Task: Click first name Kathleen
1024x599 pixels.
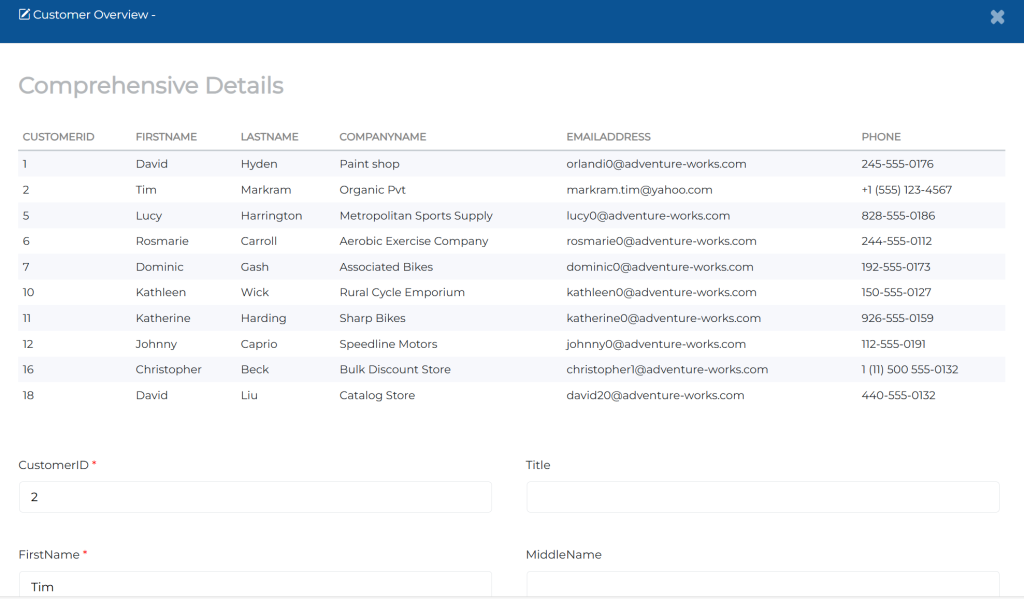Action: coord(161,293)
